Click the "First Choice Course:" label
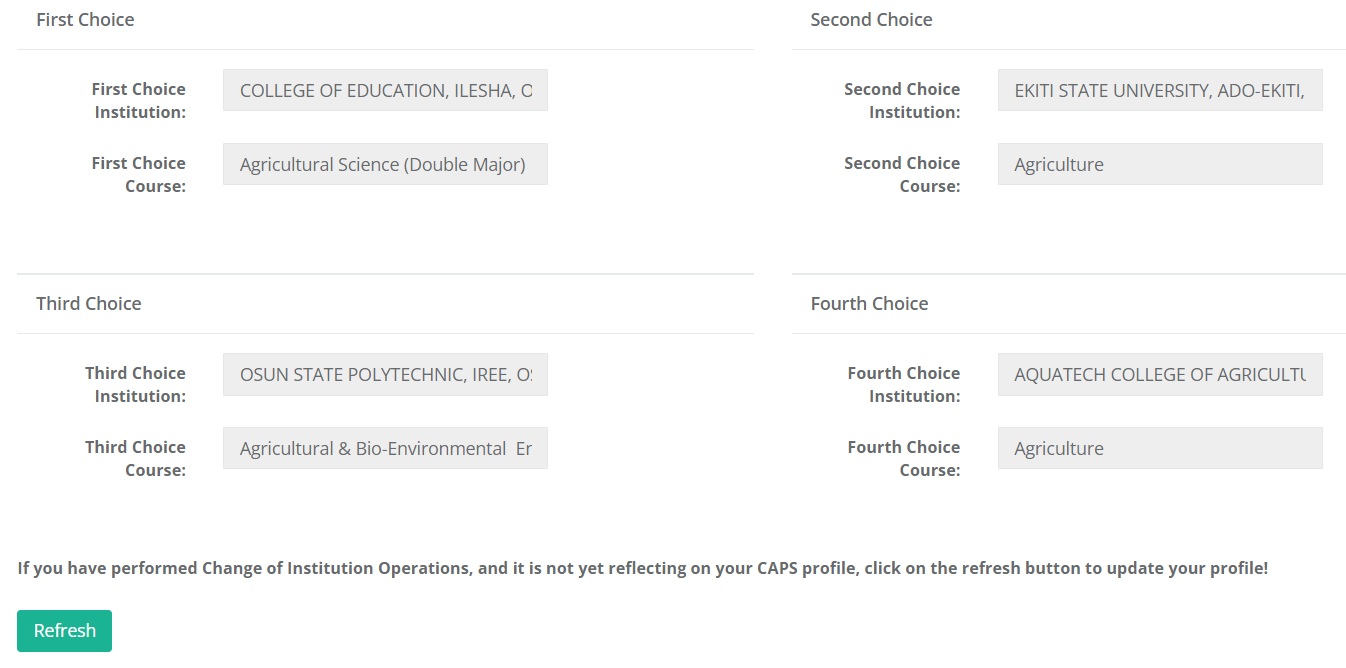1346x668 pixels. [139, 175]
